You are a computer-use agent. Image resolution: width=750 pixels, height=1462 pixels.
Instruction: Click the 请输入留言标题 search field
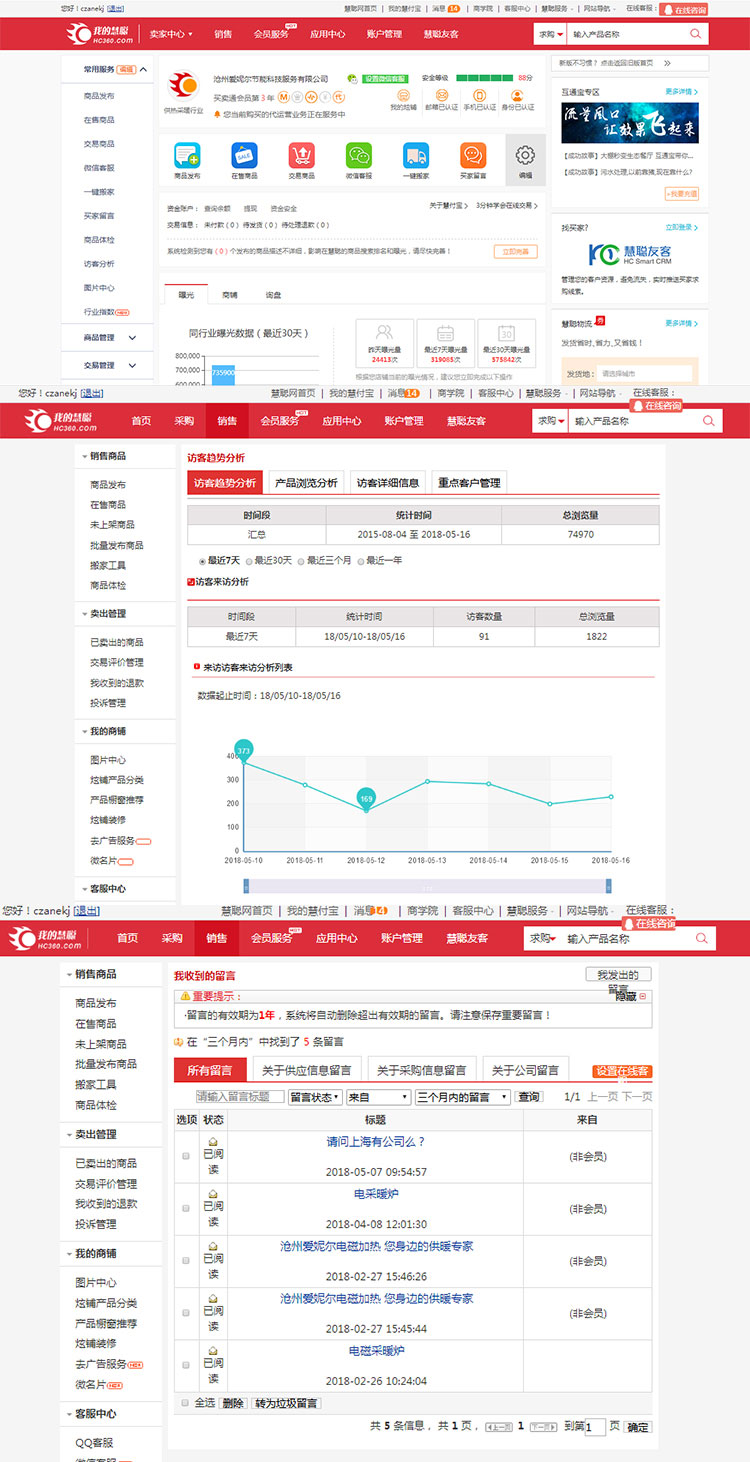pos(240,1097)
